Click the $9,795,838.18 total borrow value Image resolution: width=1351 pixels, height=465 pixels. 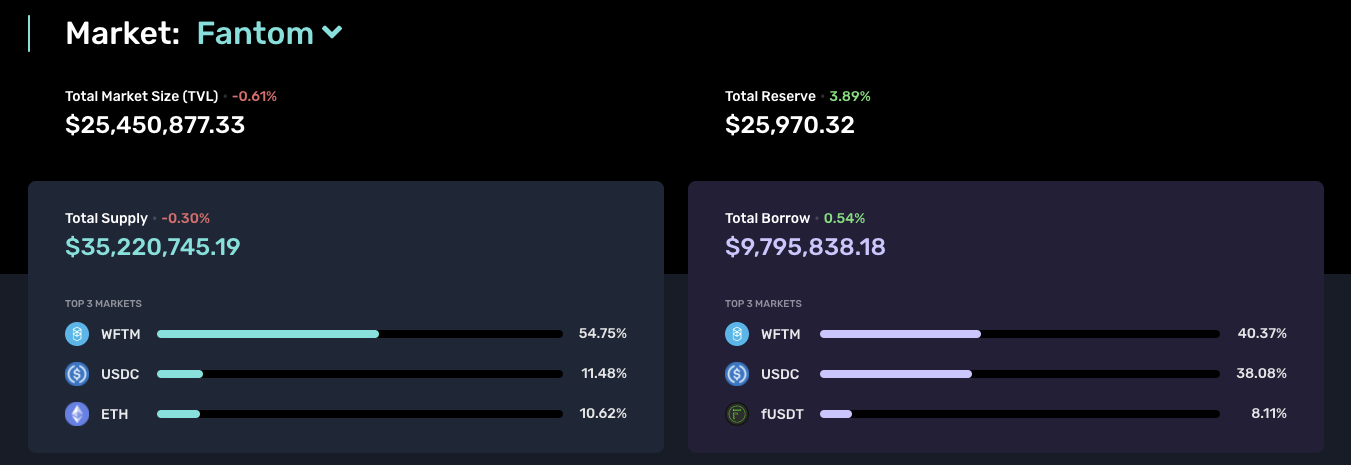[805, 246]
